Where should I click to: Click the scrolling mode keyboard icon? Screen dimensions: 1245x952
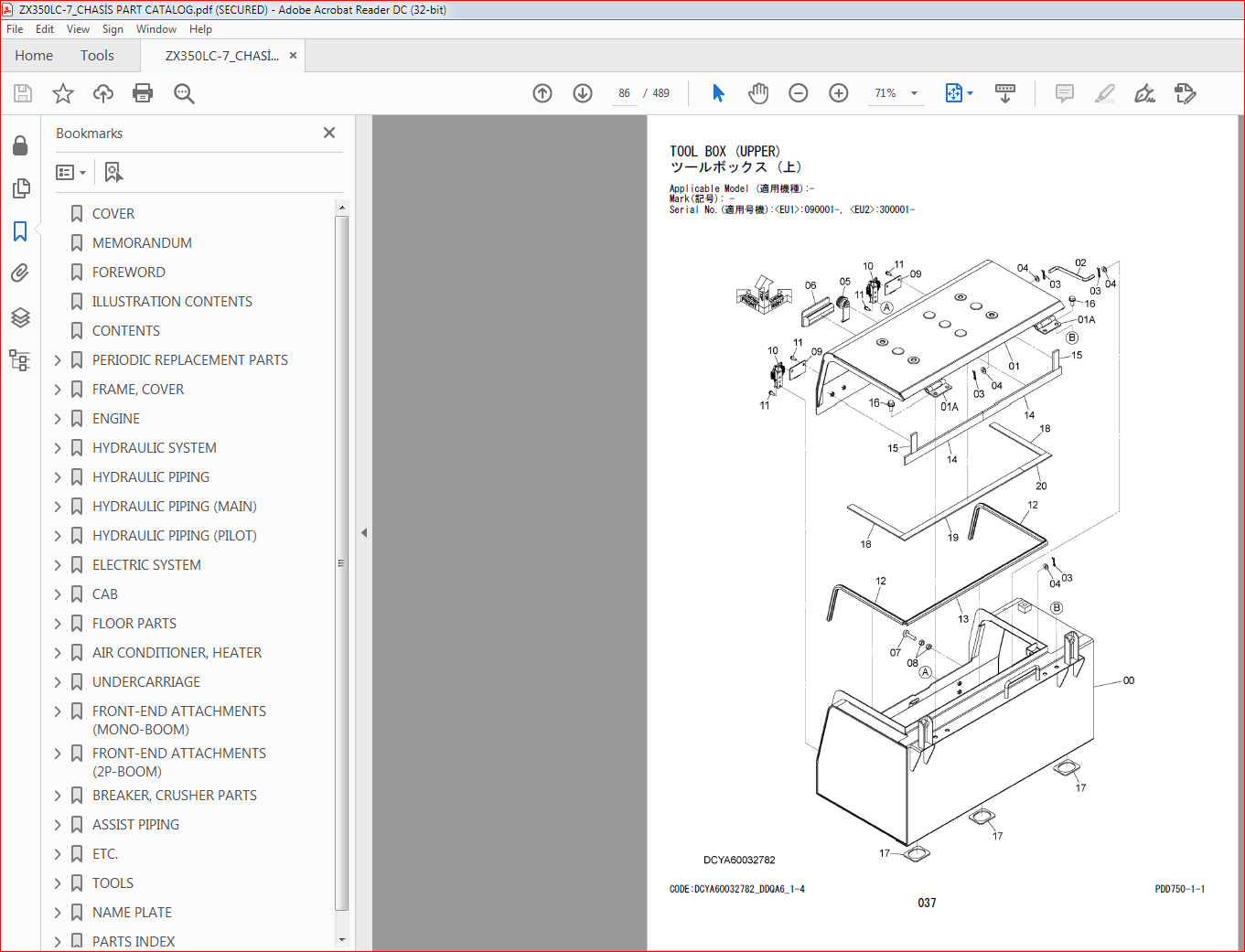1005,93
